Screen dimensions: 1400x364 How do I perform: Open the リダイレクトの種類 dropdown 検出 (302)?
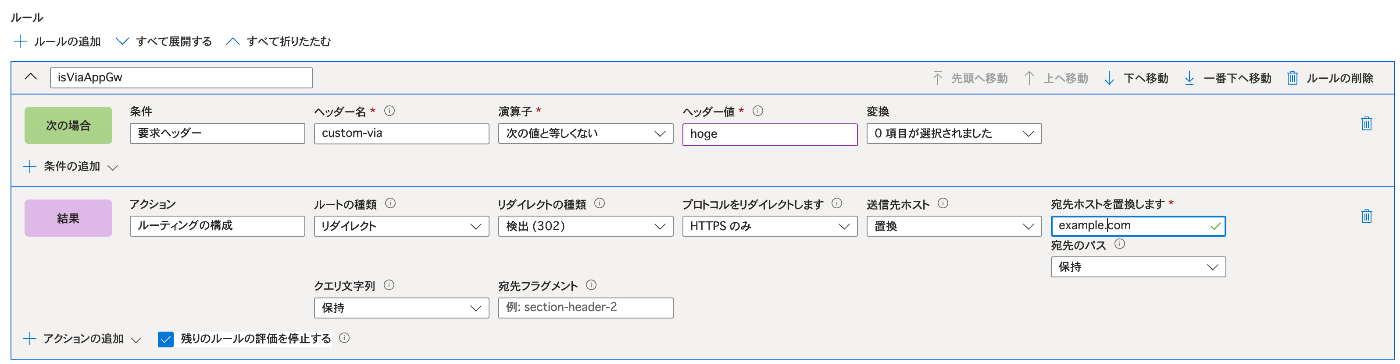[585, 226]
